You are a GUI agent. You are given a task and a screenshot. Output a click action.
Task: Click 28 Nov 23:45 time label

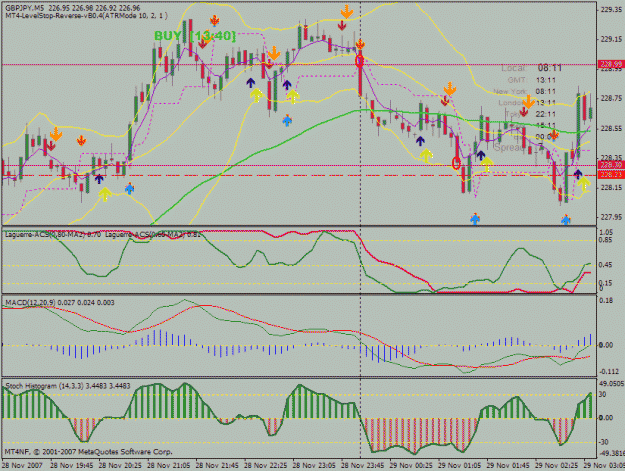click(362, 465)
